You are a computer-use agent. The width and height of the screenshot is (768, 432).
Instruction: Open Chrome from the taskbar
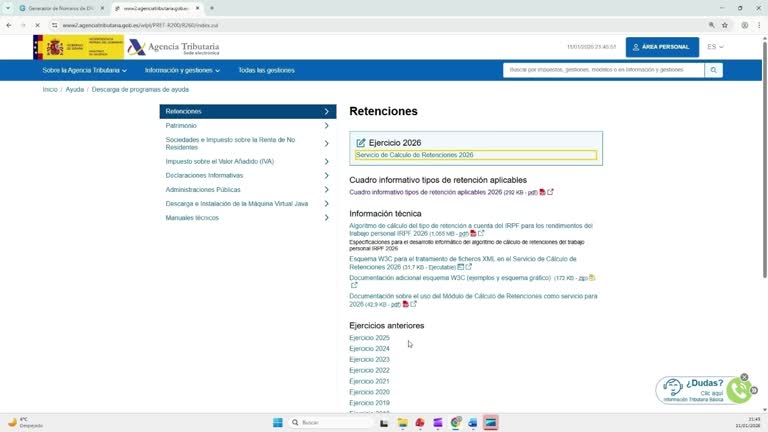pyautogui.click(x=456, y=422)
